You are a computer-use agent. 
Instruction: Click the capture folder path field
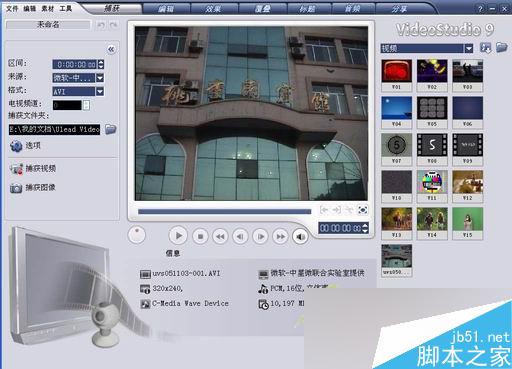[55, 129]
